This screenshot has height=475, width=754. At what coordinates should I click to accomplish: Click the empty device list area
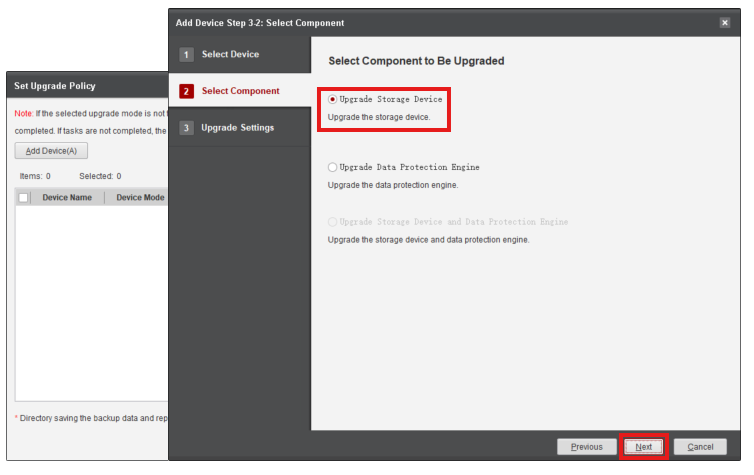click(90, 300)
